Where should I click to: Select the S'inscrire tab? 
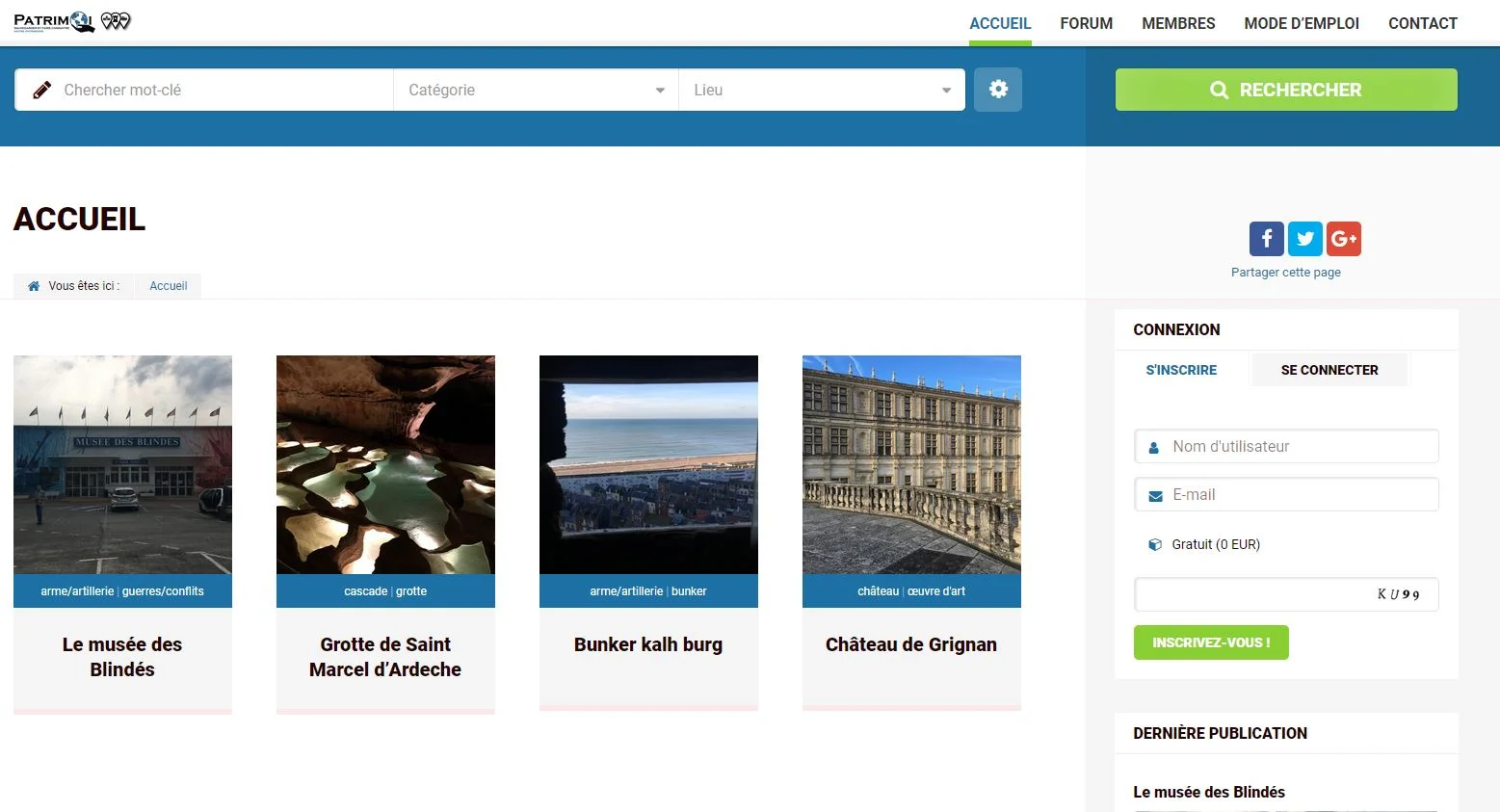tap(1181, 370)
